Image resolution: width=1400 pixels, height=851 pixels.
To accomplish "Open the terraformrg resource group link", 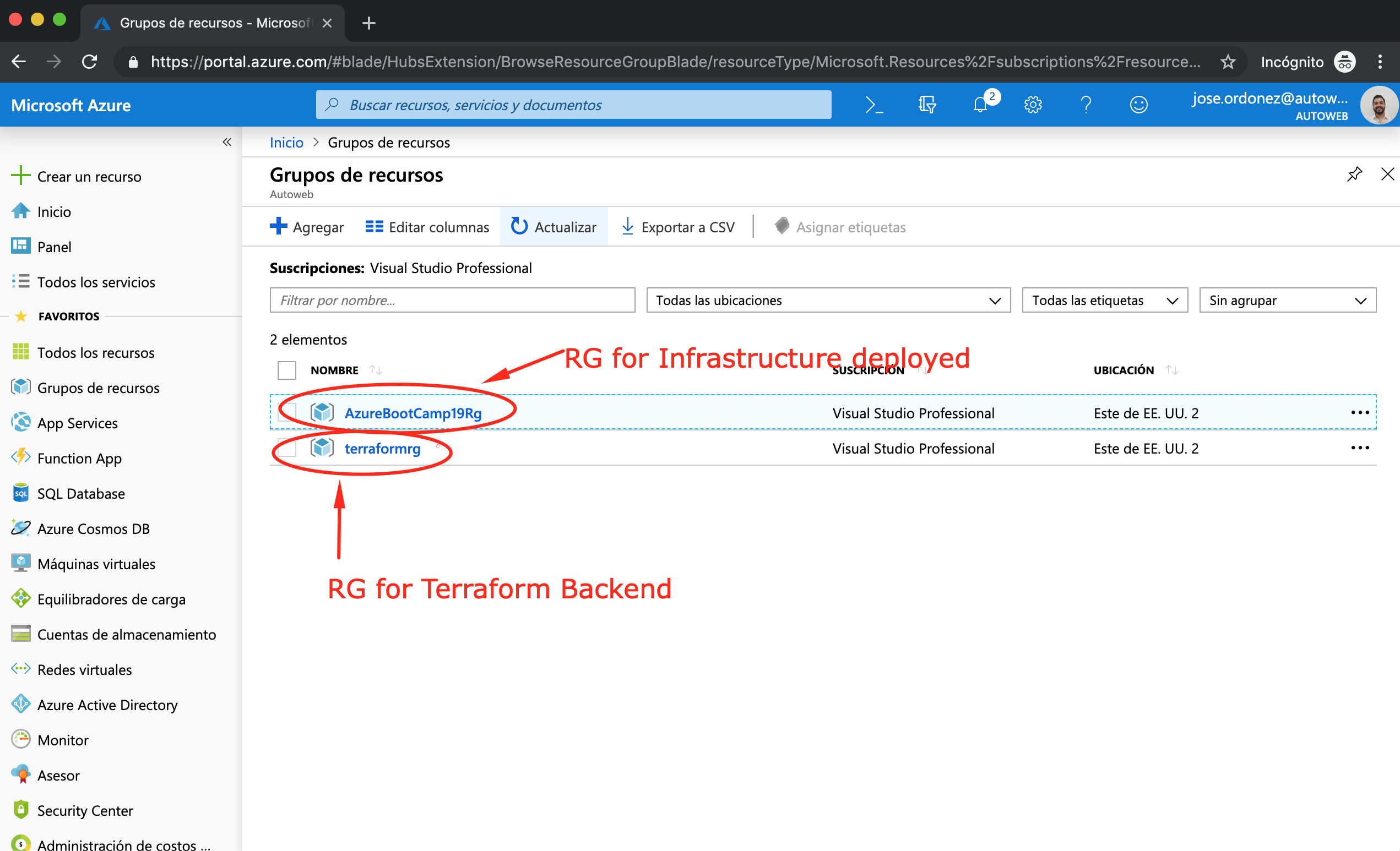I will (x=382, y=449).
